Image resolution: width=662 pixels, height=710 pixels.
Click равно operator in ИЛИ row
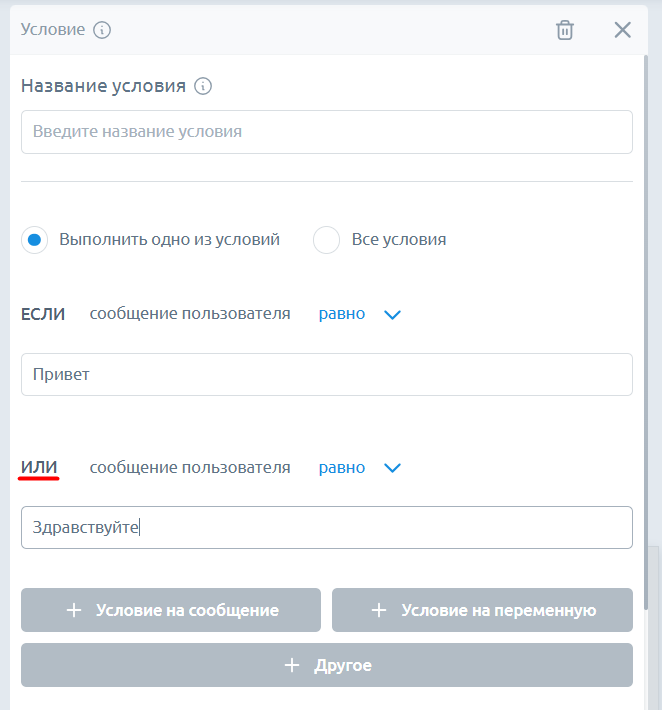[342, 468]
